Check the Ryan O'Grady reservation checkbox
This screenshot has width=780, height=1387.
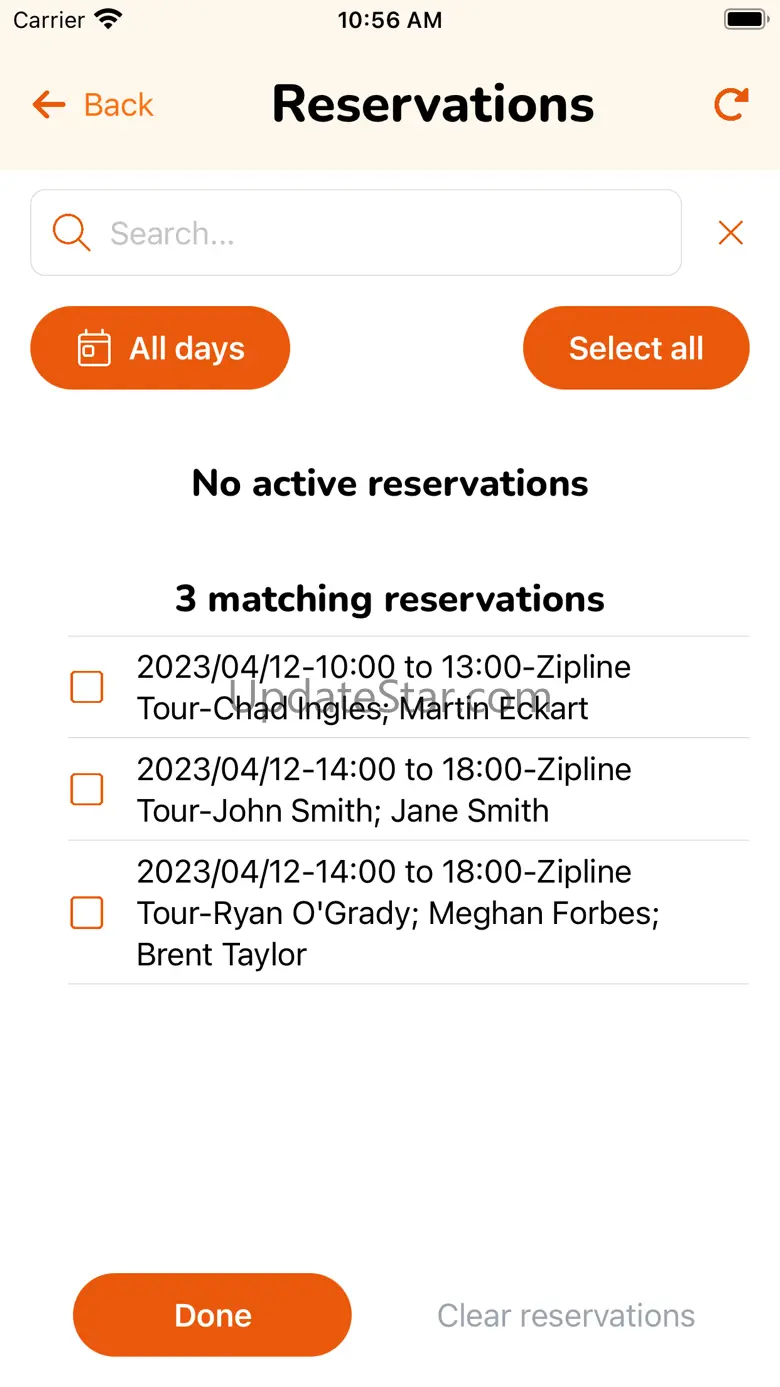(87, 912)
